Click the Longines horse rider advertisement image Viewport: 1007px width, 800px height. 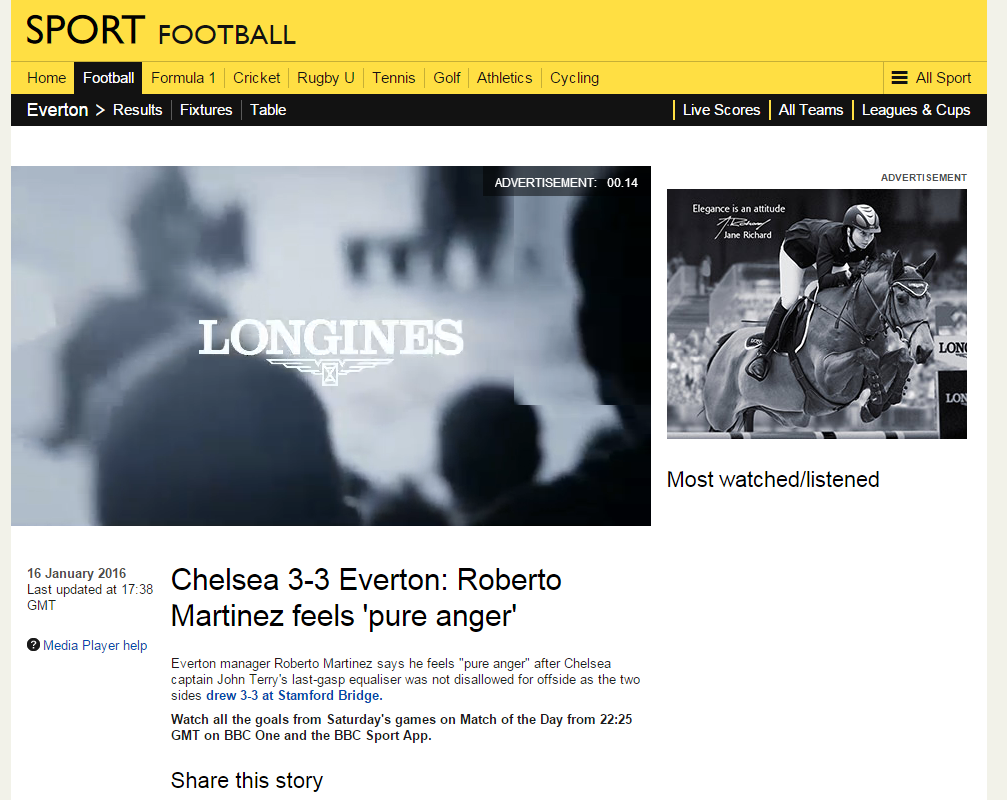816,314
